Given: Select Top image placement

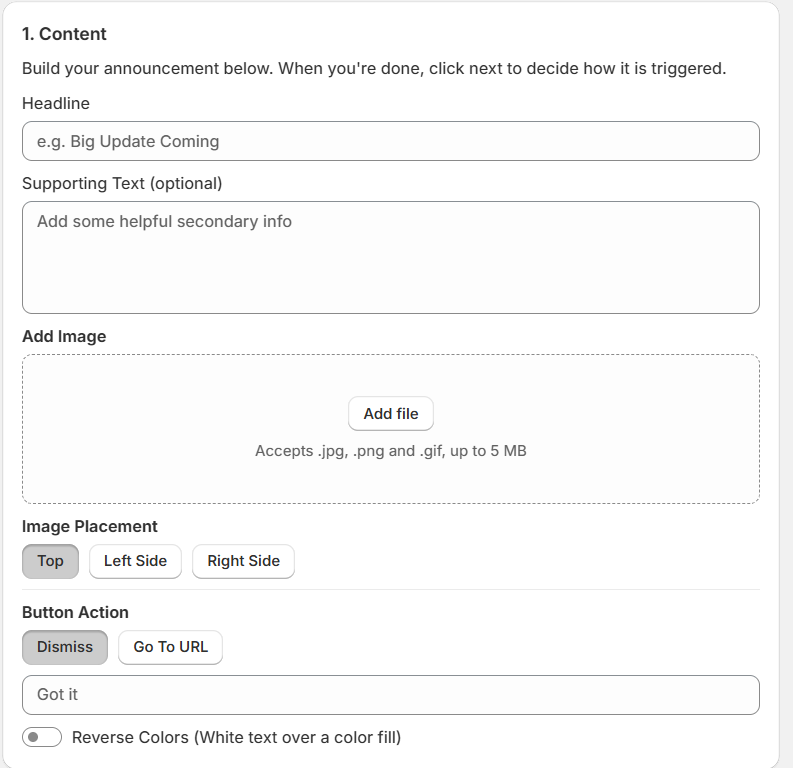Looking at the screenshot, I should (50, 561).
